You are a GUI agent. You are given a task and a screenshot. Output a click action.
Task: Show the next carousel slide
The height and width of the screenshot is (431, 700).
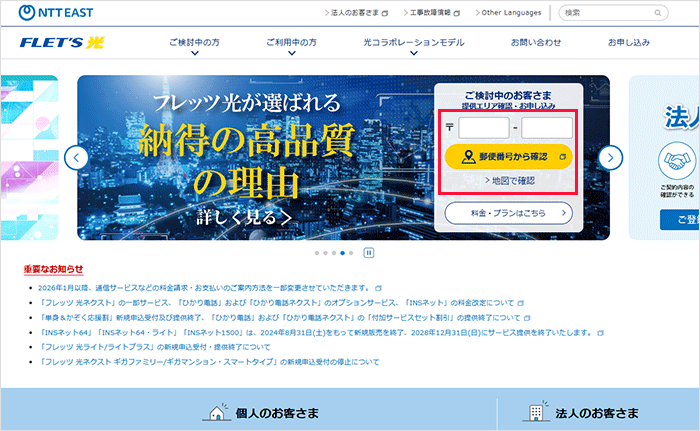pos(610,158)
